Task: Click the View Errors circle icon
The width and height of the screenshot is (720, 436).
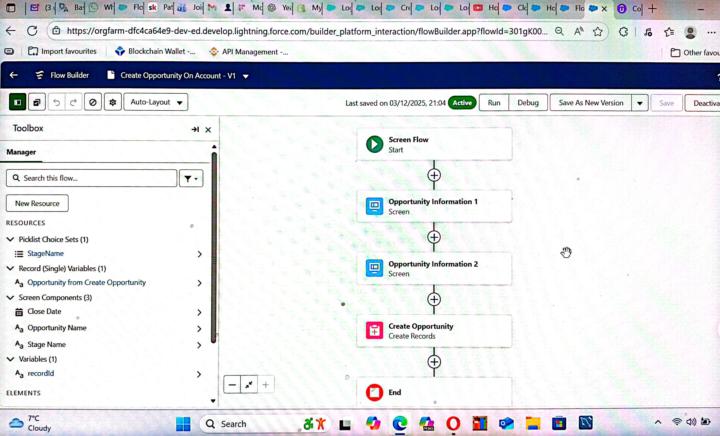Action: tap(93, 102)
